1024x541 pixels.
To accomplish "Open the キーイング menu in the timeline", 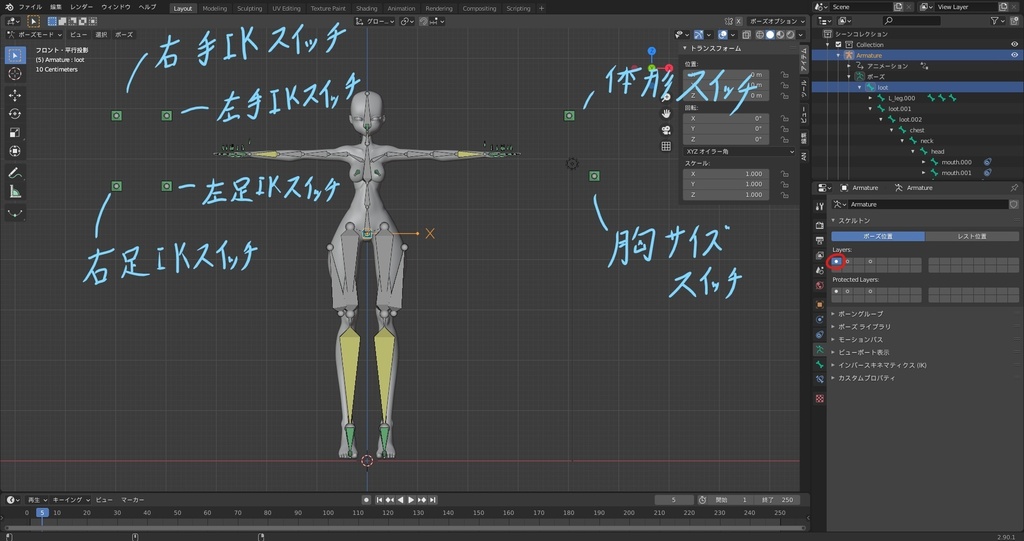I will pos(71,500).
